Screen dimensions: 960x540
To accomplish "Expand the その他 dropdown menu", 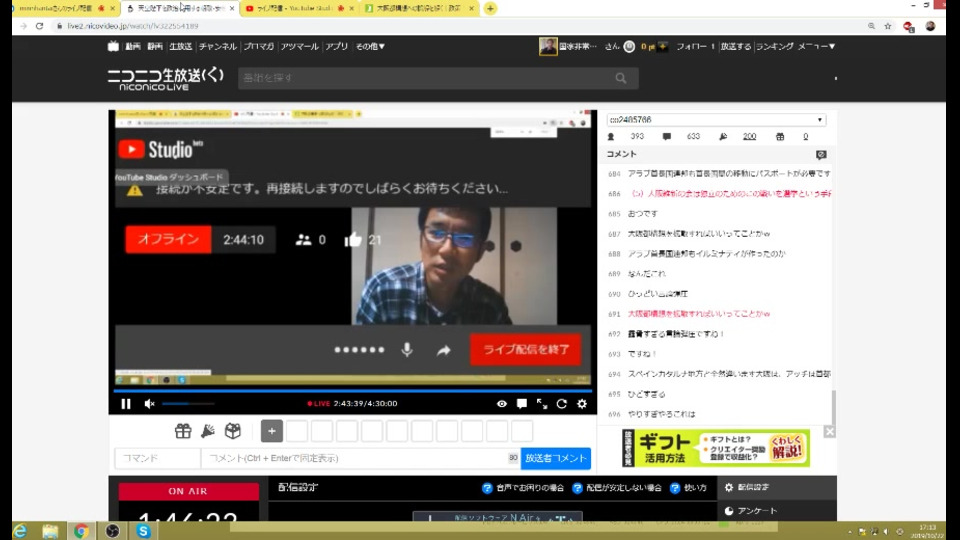I will [370, 47].
